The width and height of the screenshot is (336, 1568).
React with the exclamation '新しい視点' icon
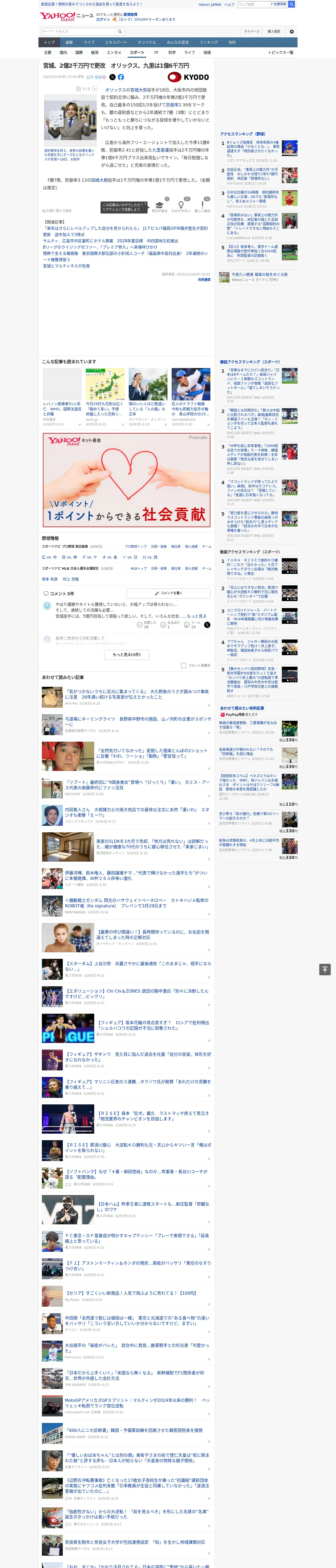point(203,205)
